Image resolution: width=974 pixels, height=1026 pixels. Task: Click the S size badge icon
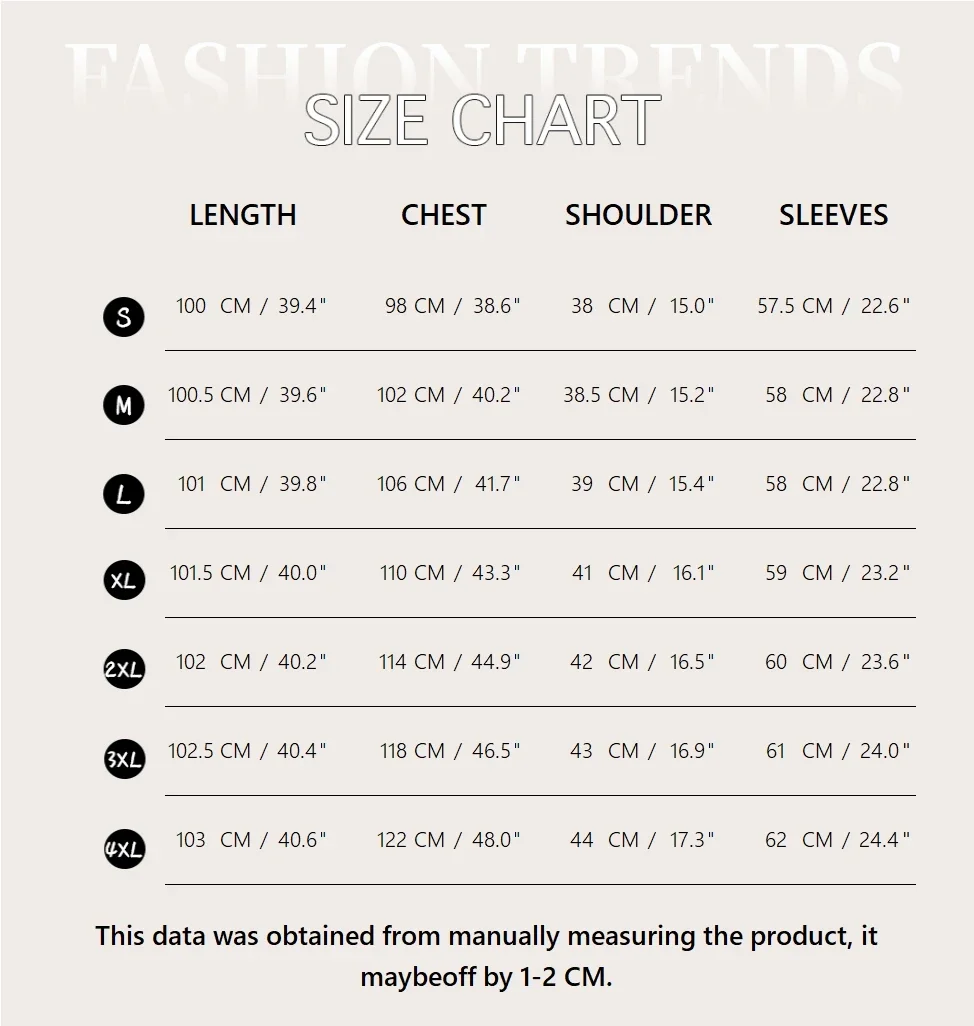pyautogui.click(x=124, y=317)
